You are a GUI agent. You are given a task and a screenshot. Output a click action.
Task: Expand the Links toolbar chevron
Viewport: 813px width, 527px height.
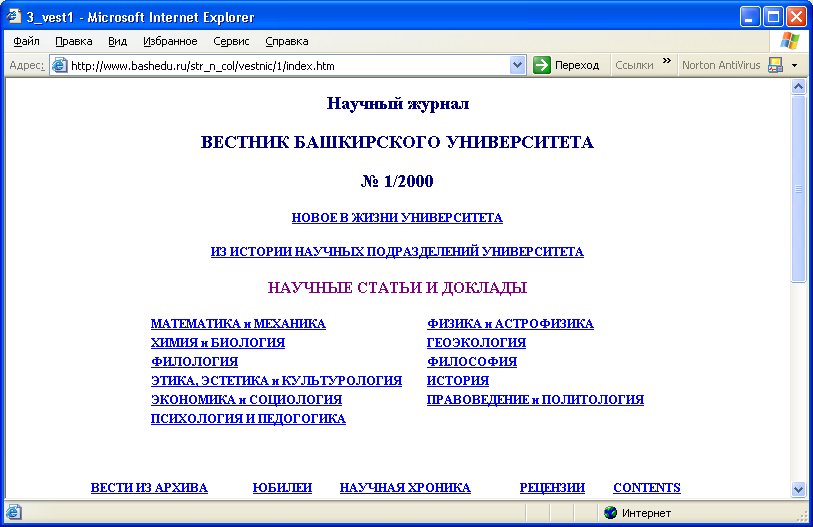tap(667, 61)
